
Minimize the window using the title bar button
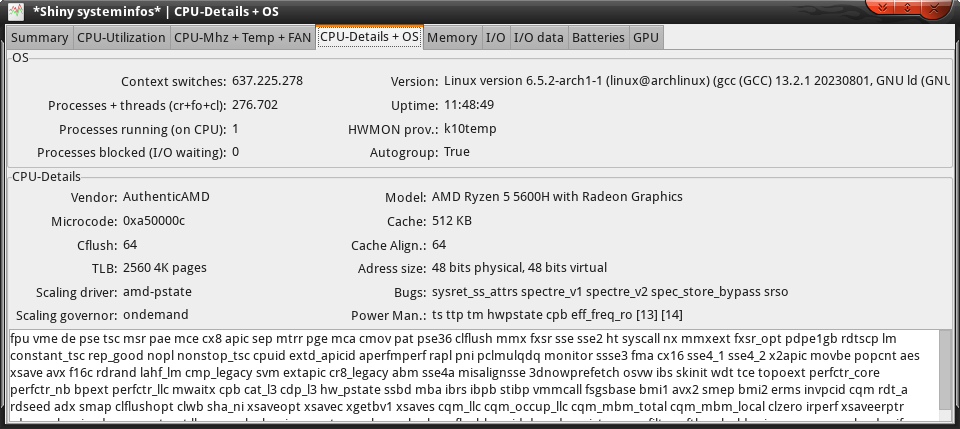(882, 7)
